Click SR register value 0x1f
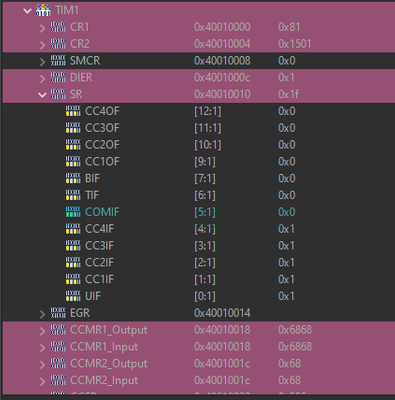Image resolution: width=395 pixels, height=400 pixels. tap(288, 94)
